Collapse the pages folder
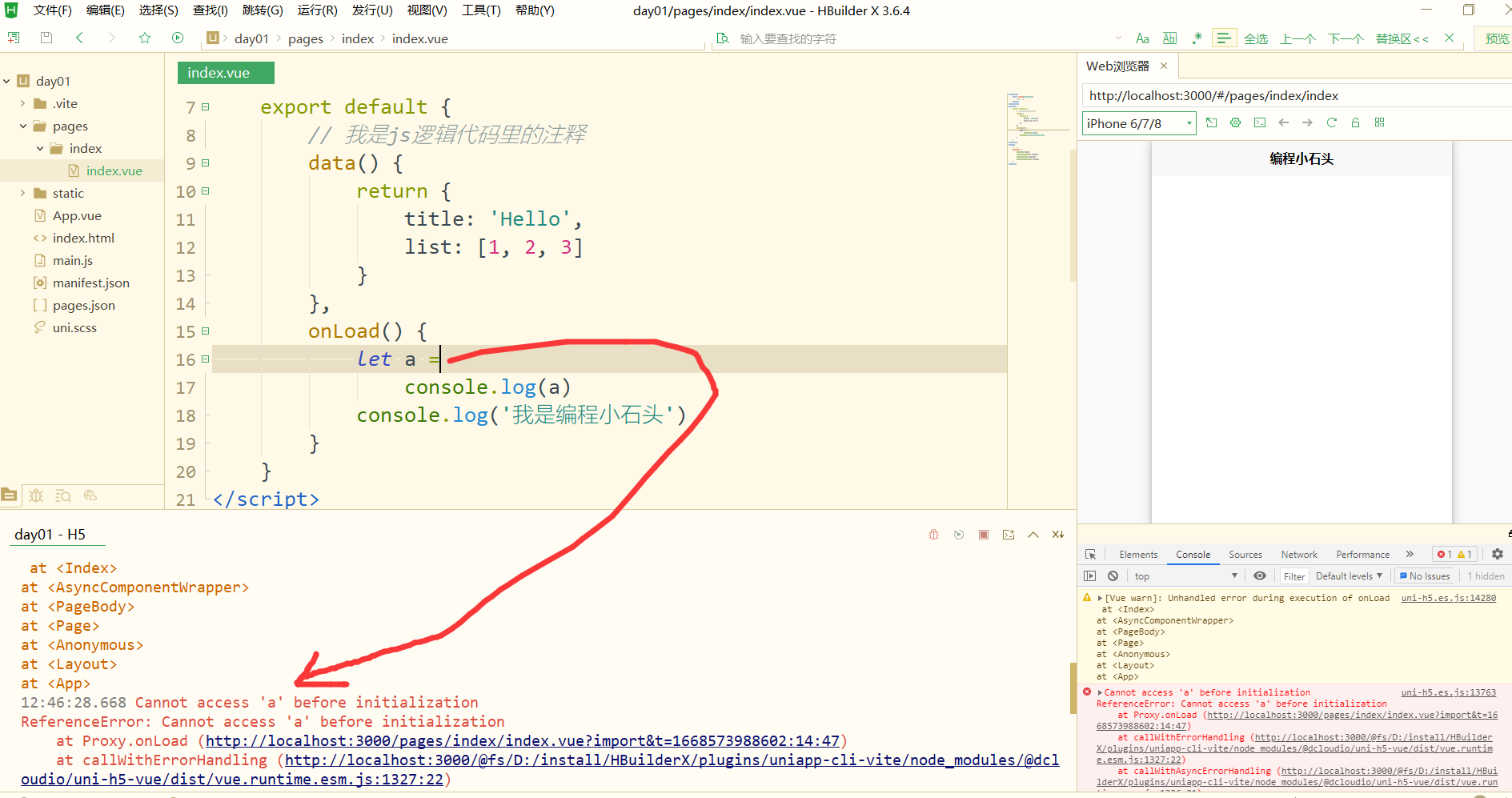This screenshot has width=1512, height=798. (x=22, y=126)
